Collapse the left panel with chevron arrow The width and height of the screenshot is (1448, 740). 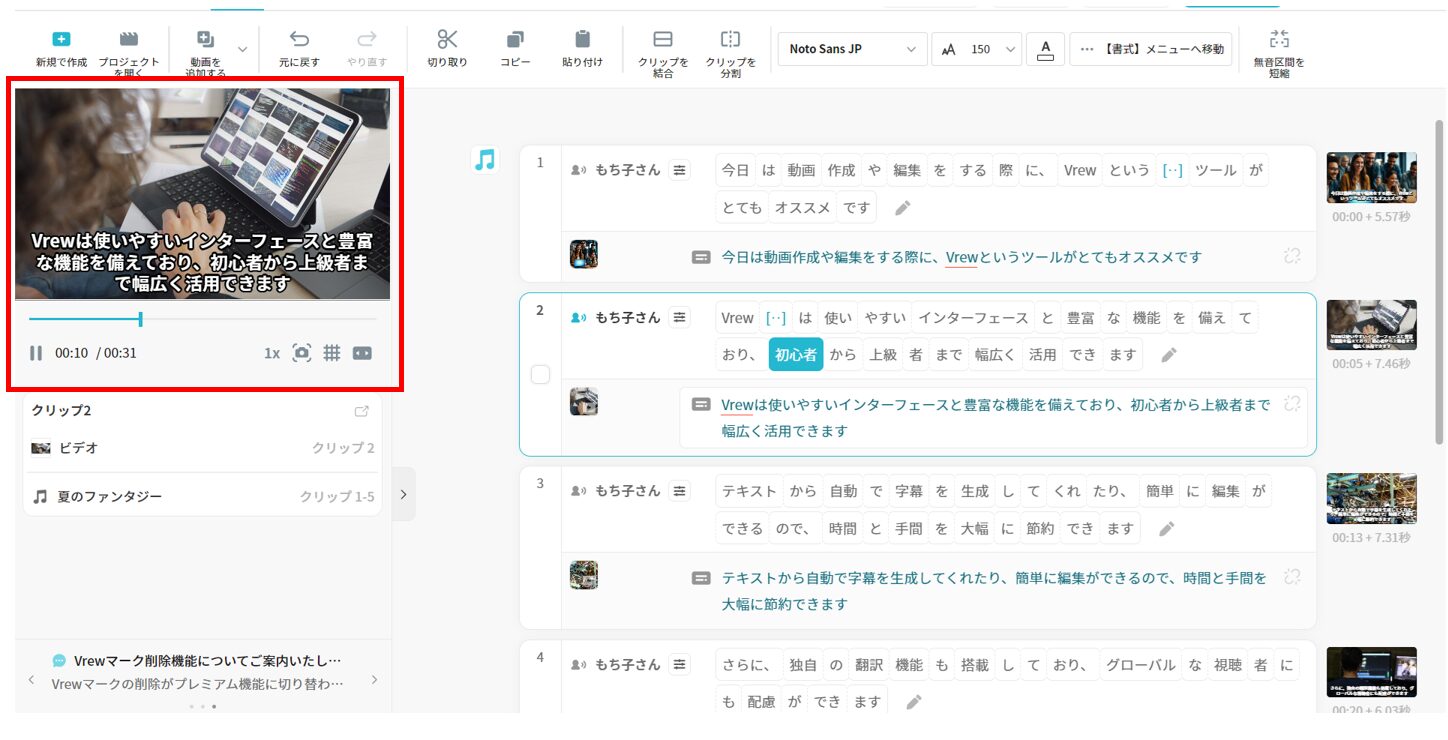coord(403,494)
